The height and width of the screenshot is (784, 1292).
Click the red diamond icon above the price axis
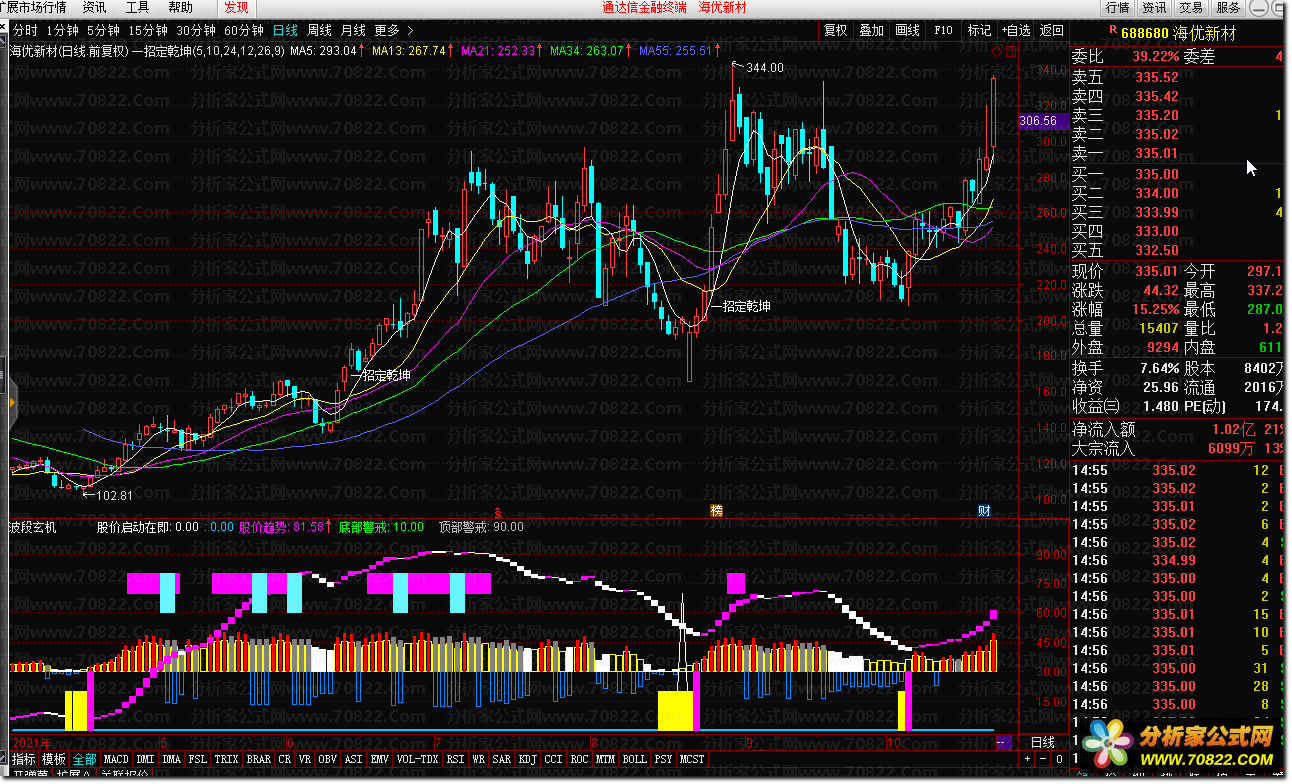pos(997,52)
